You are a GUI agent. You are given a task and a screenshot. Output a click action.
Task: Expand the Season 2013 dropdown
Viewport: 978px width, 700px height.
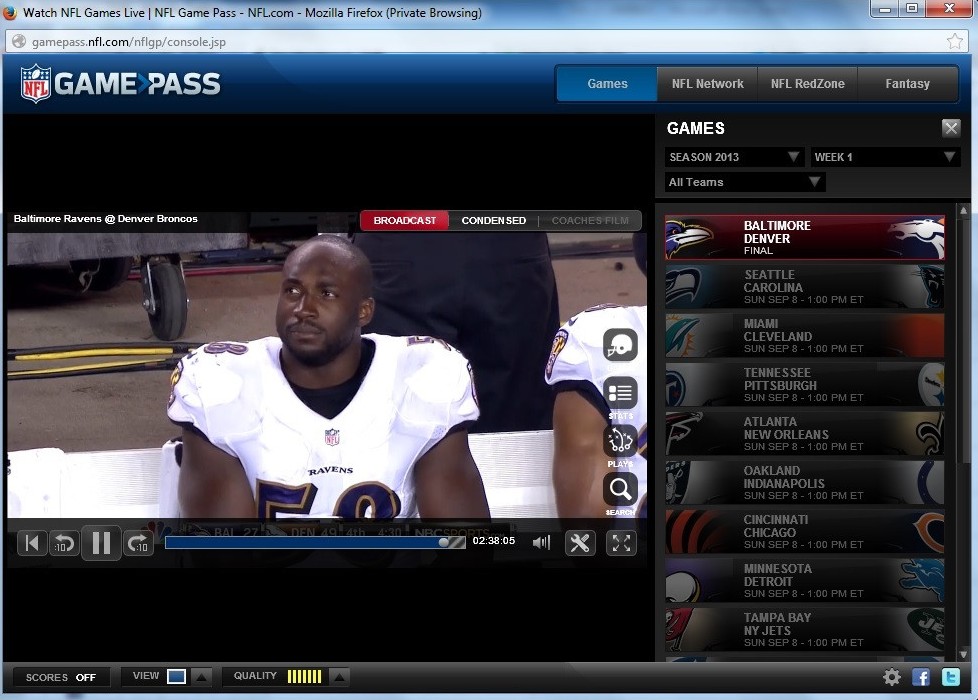click(x=734, y=157)
